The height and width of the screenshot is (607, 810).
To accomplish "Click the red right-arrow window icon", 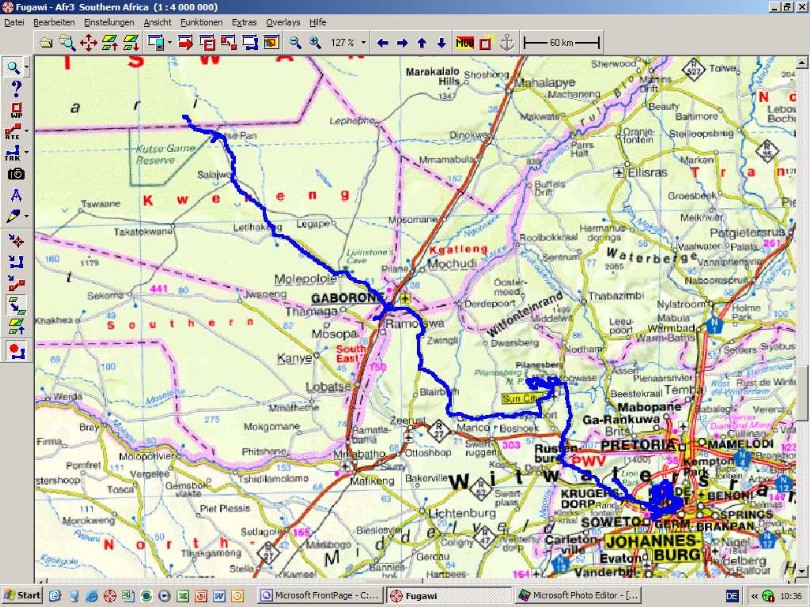I will pos(185,42).
